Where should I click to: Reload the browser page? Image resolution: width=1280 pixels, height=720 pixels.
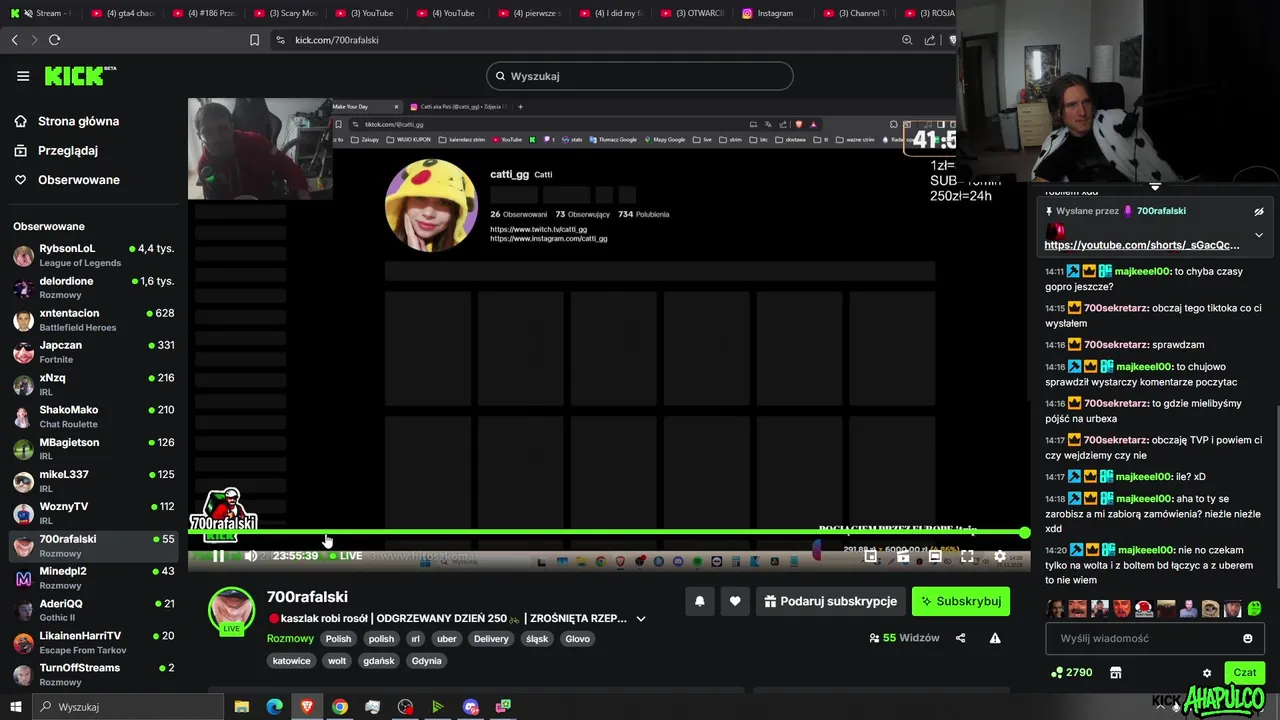(54, 40)
